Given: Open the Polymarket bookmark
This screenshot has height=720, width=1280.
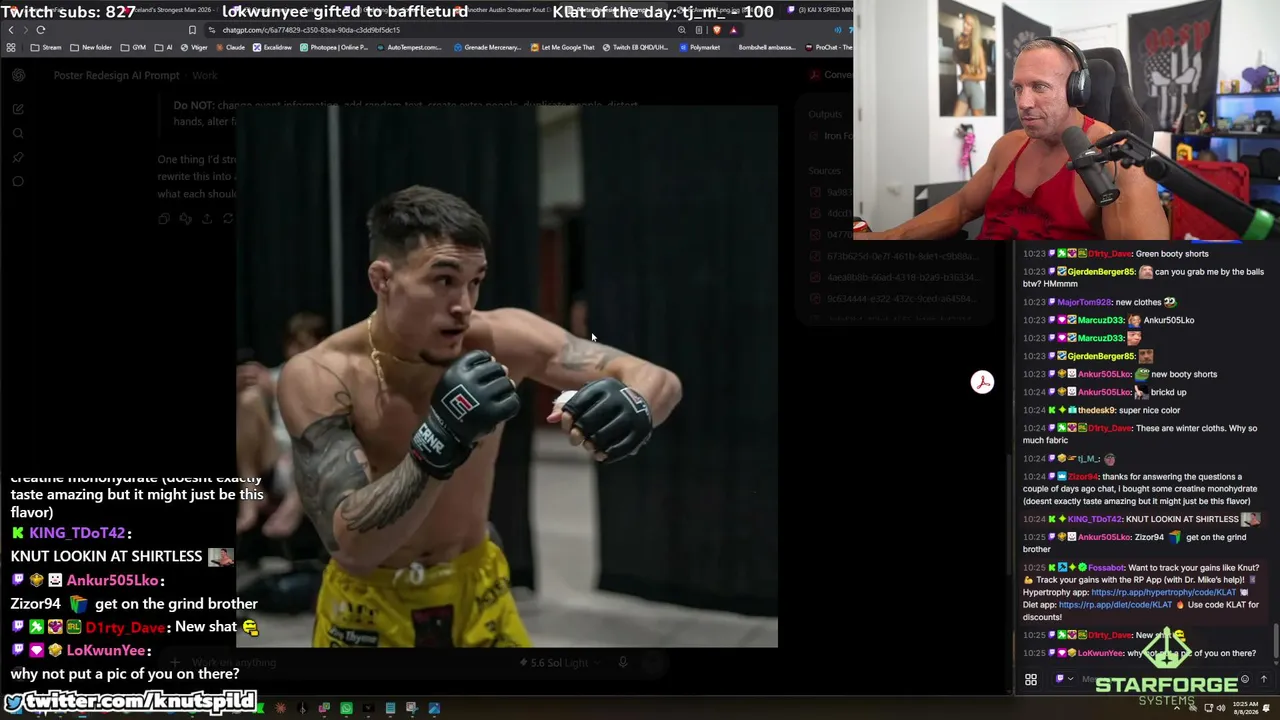Looking at the screenshot, I should tap(699, 47).
